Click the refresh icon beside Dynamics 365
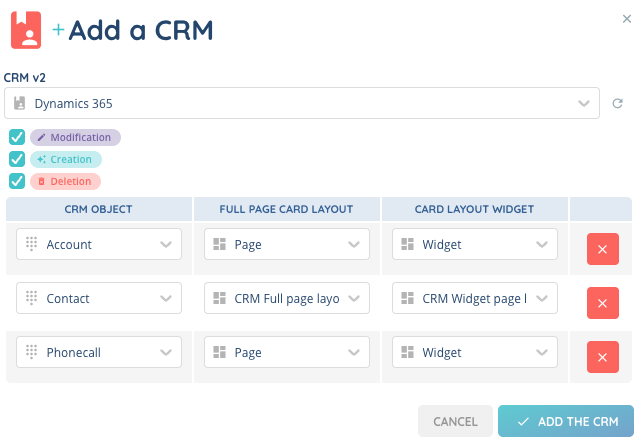Screen dimensions: 641x442 coord(617,103)
